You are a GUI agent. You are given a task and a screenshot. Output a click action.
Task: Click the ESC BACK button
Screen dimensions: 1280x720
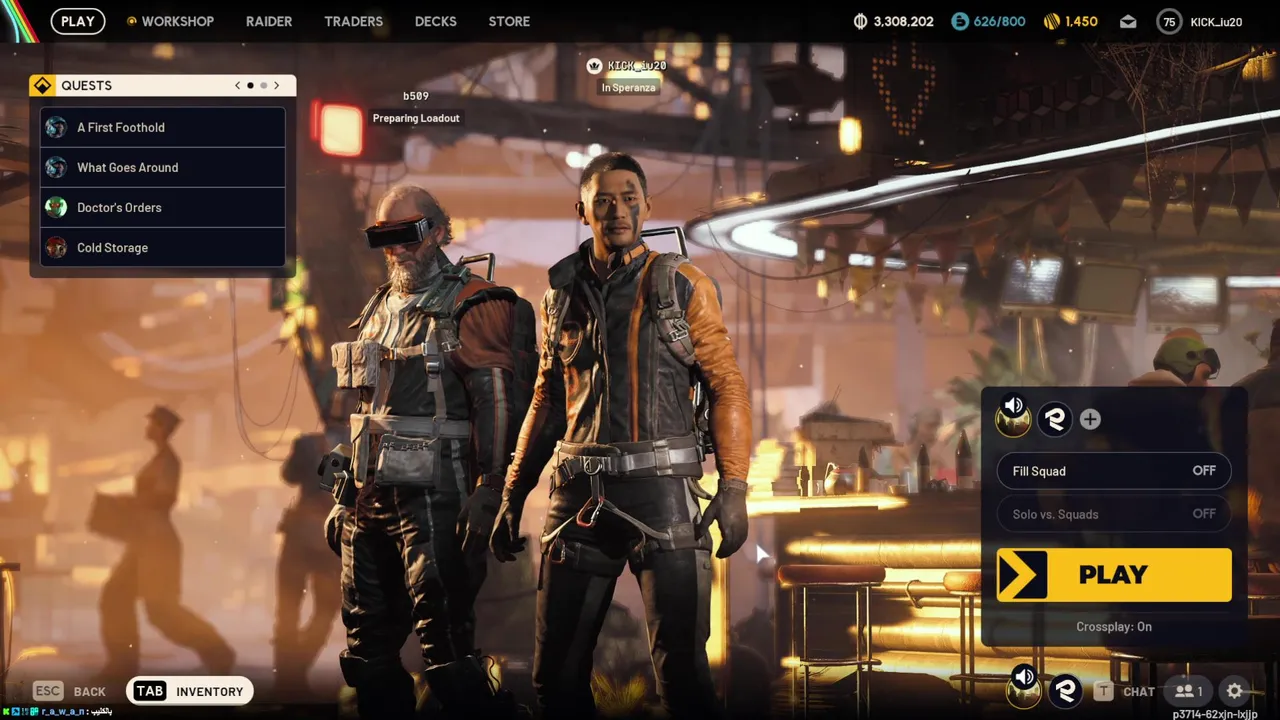click(70, 691)
